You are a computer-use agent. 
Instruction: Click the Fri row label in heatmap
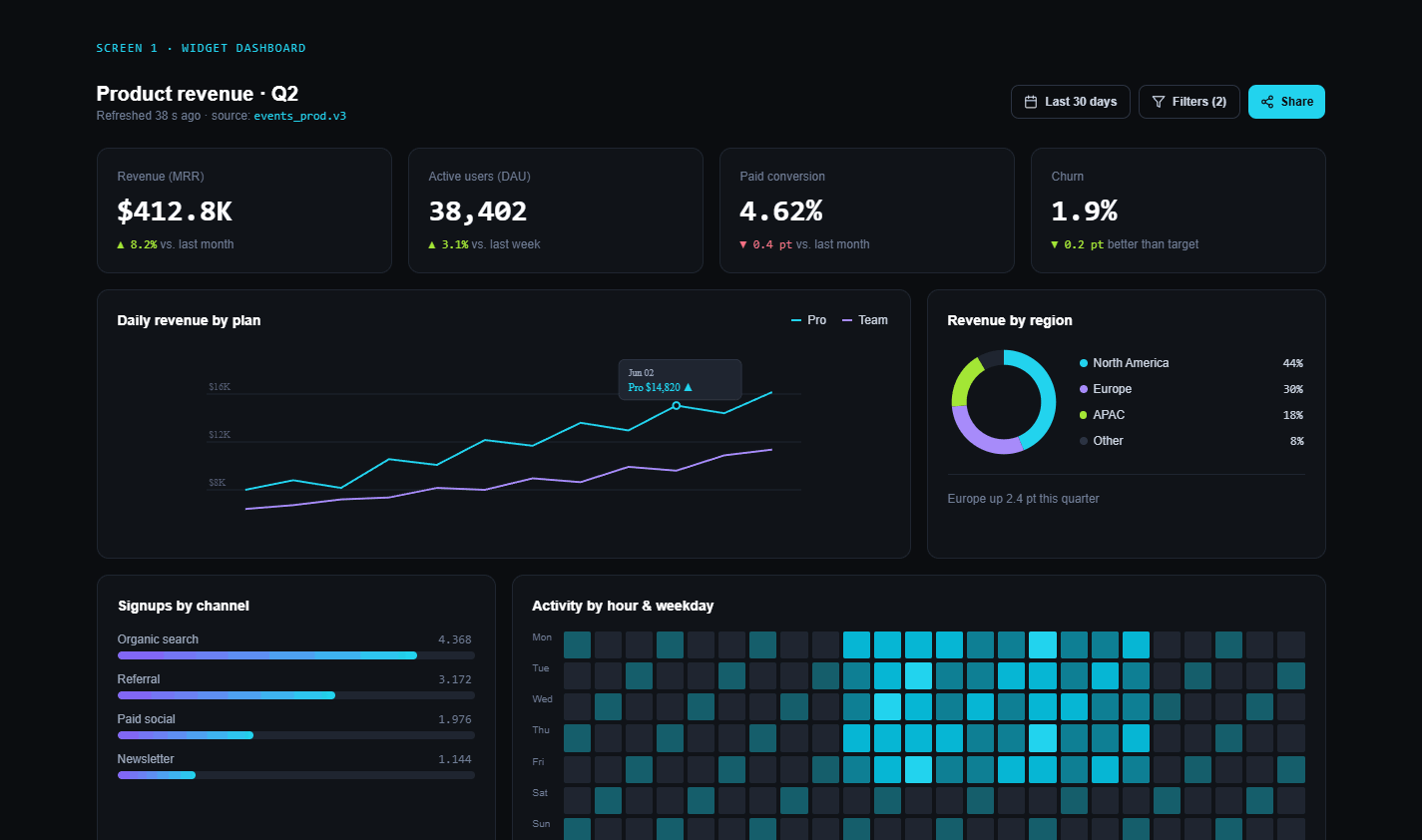coord(538,762)
